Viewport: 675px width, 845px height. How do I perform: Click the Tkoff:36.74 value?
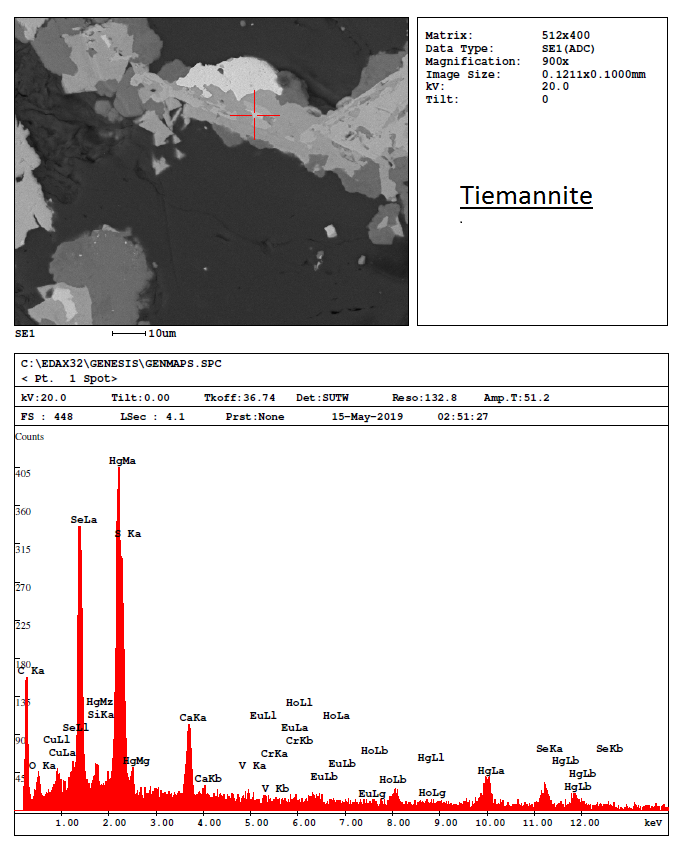239,398
